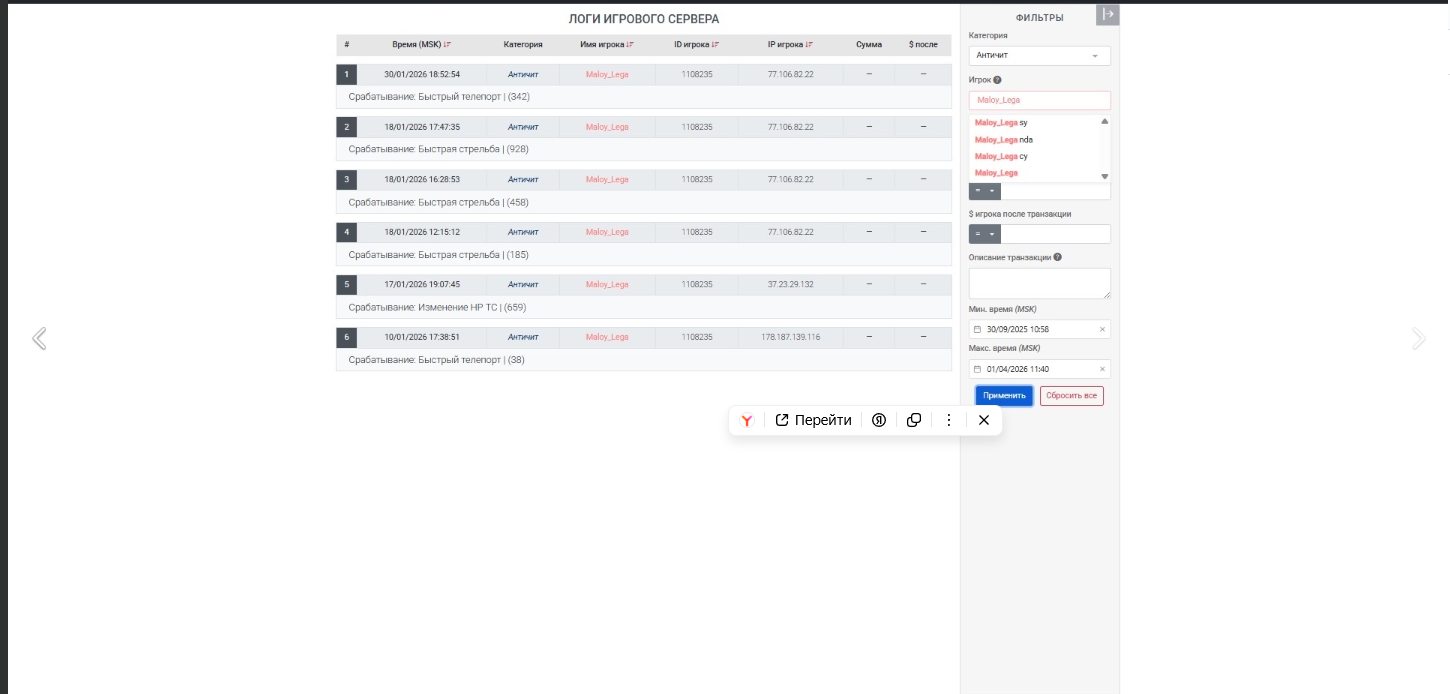Click the copy icon in floating toolbar

pyautogui.click(x=914, y=420)
